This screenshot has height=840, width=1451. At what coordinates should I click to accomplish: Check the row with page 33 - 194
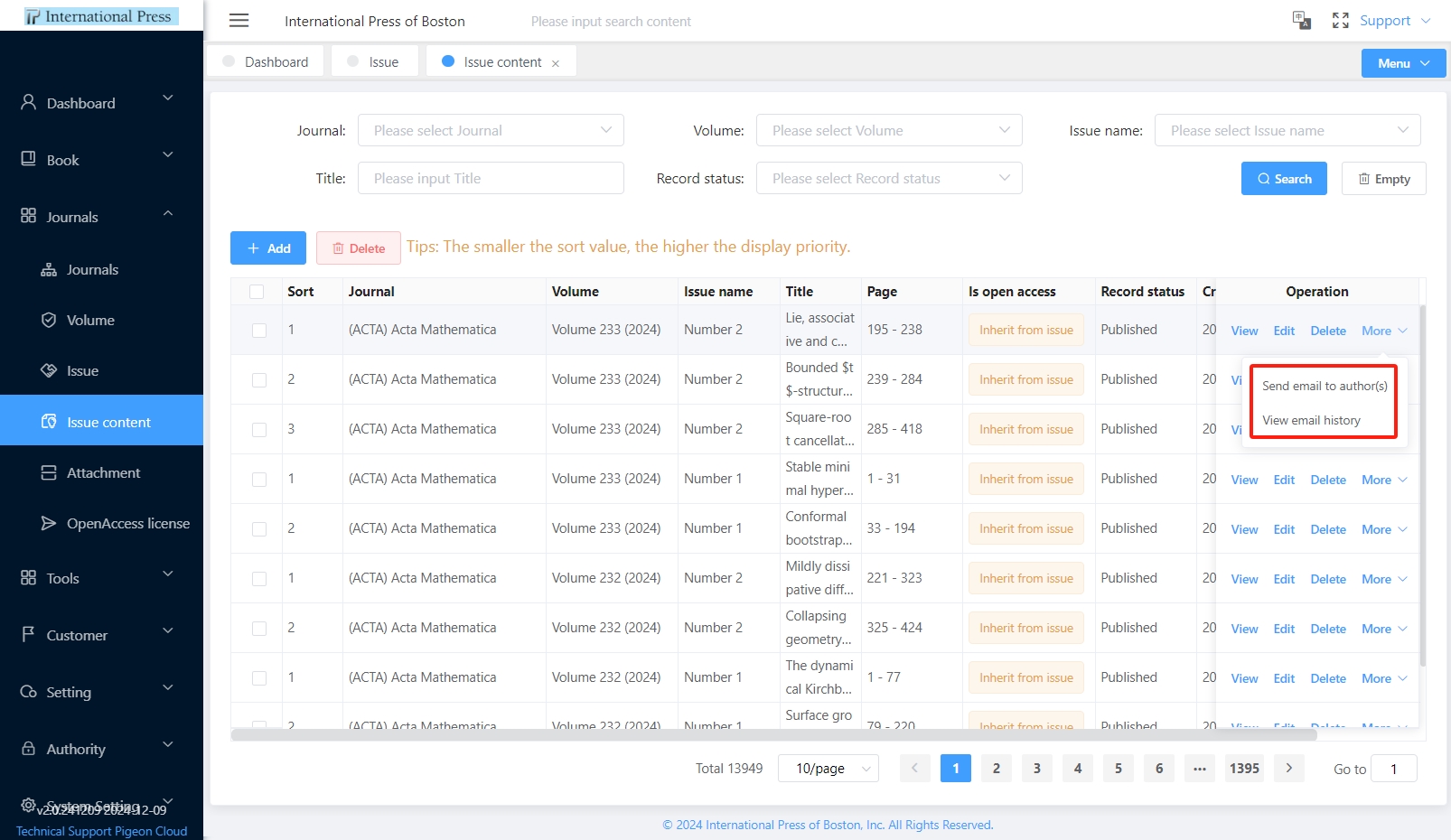tap(259, 529)
